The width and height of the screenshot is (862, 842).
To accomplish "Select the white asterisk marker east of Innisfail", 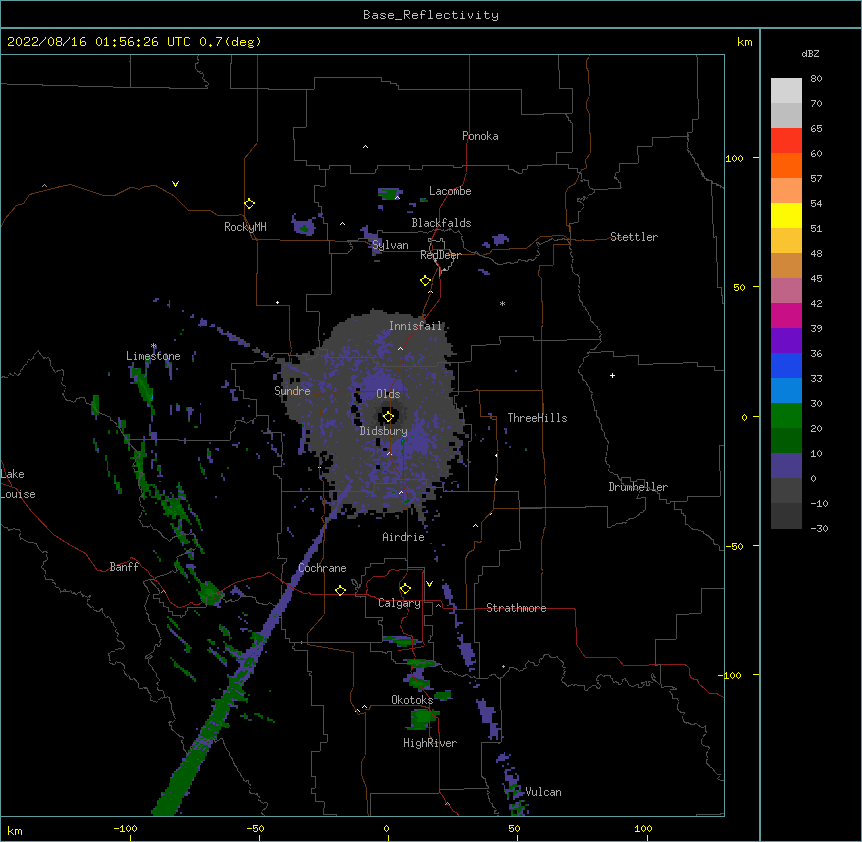I will pyautogui.click(x=502, y=303).
